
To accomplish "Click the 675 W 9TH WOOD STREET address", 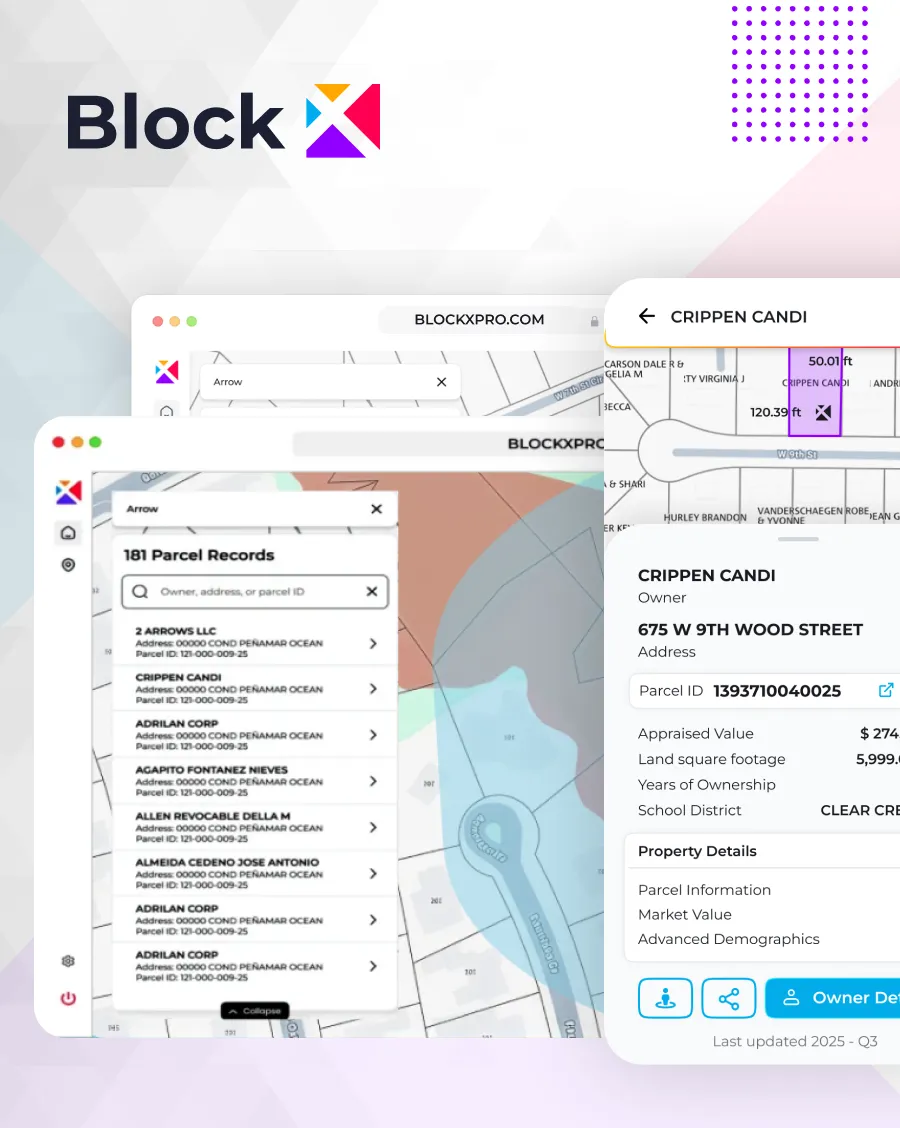I will [x=750, y=629].
